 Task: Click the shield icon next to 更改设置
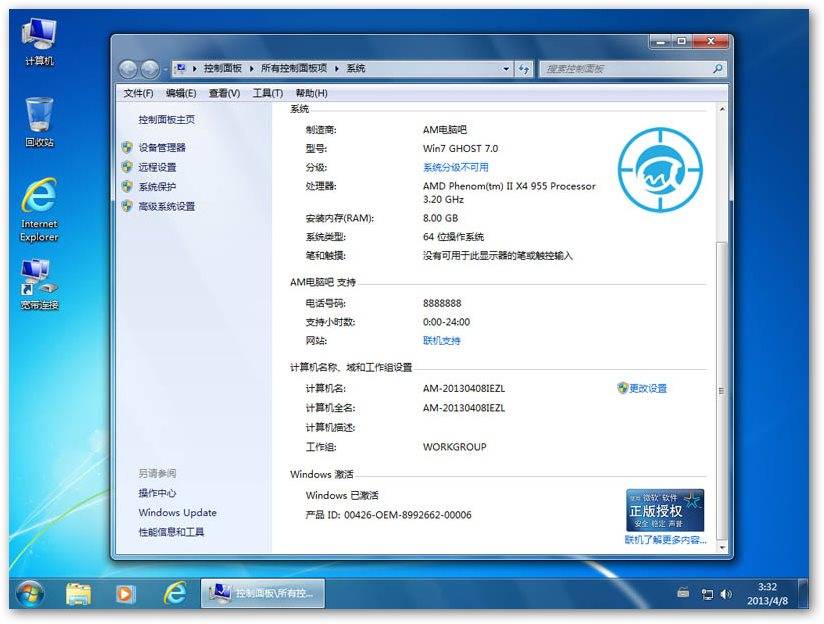[x=623, y=388]
